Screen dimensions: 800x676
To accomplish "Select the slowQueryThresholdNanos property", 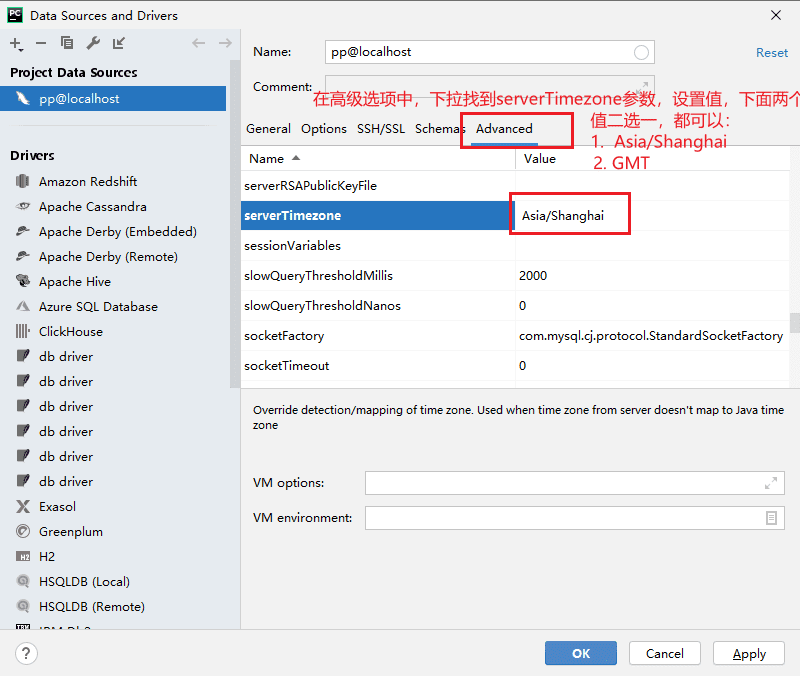I will pyautogui.click(x=378, y=306).
